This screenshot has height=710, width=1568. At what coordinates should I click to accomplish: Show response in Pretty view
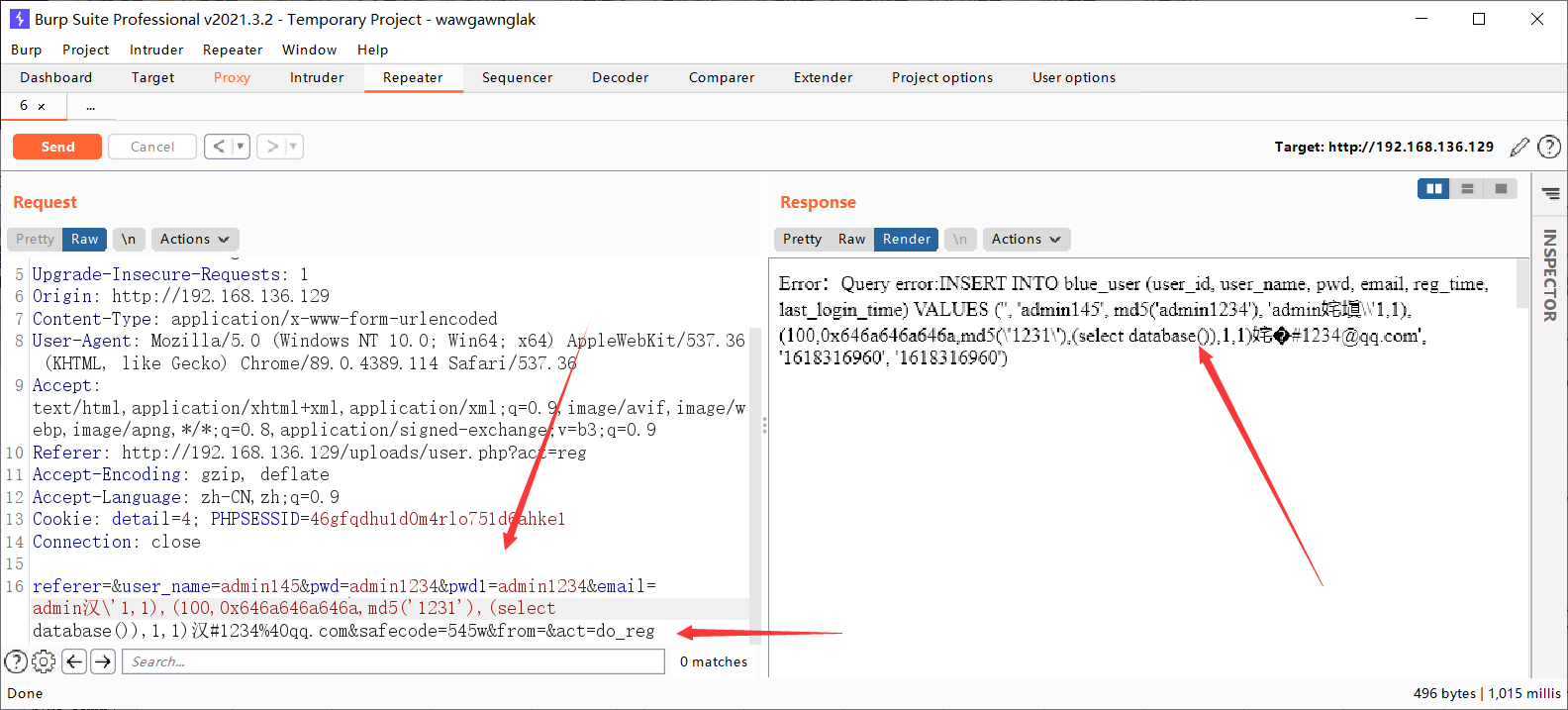pos(802,239)
